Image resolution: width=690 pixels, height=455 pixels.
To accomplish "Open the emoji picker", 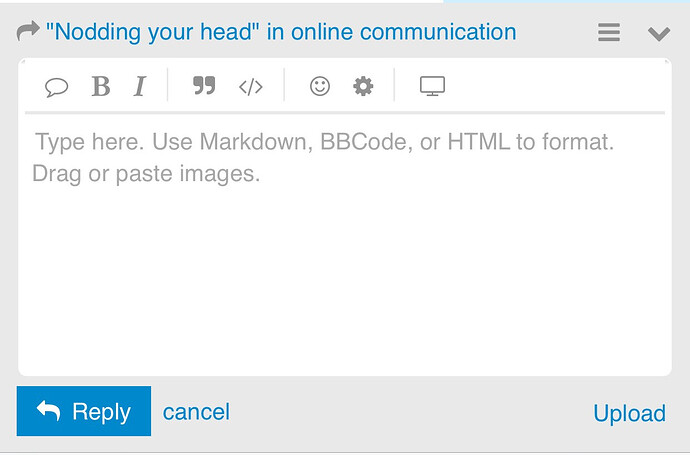I will [x=320, y=86].
